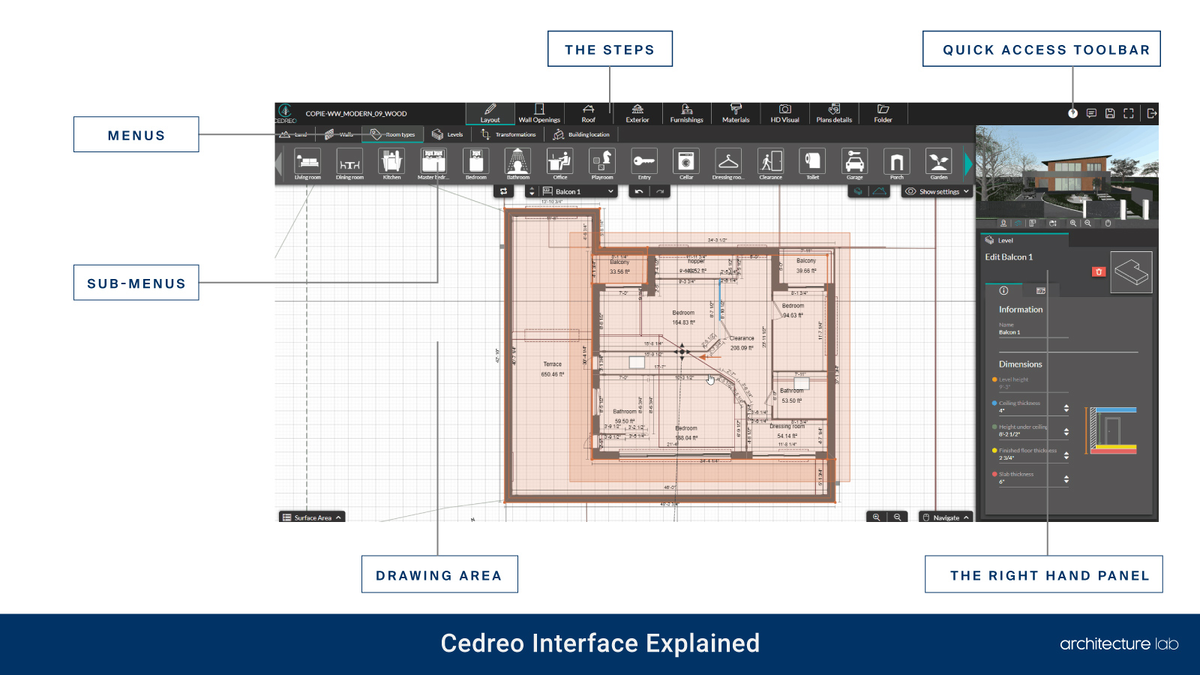Click the level shape thumbnail

coord(1132,271)
